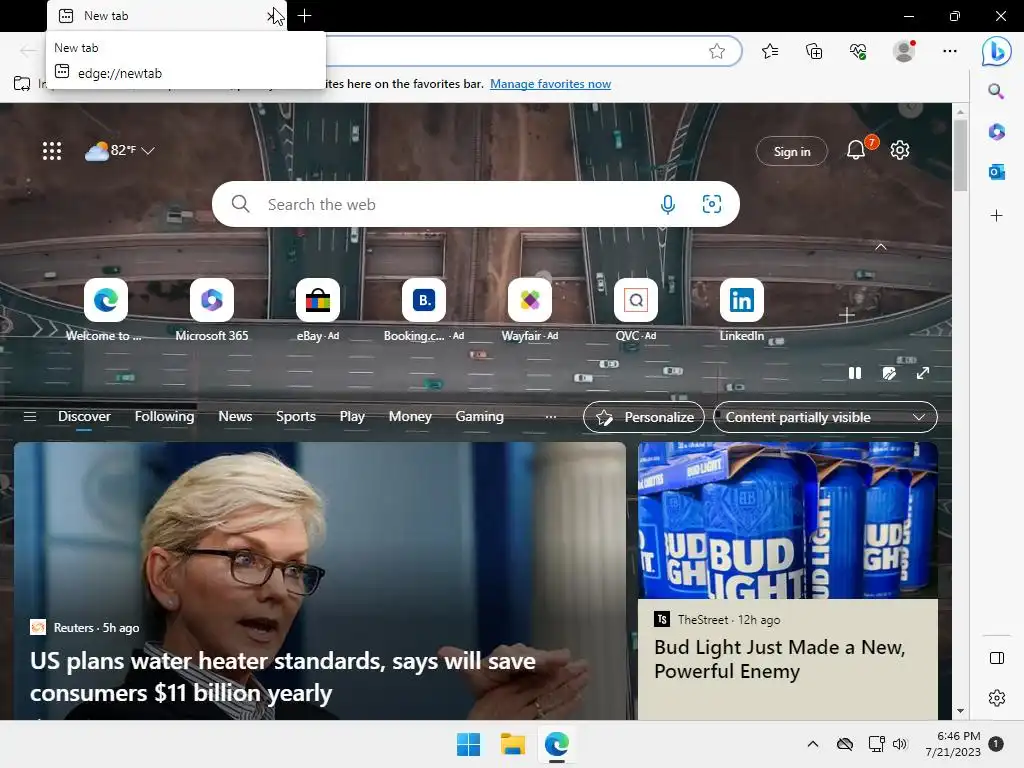Show hidden system tray icons
1024x768 pixels.
click(812, 744)
